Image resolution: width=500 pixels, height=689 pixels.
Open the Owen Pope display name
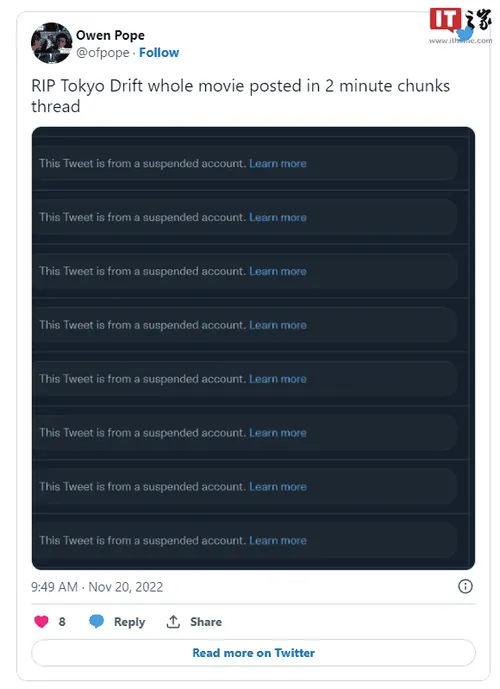[110, 35]
